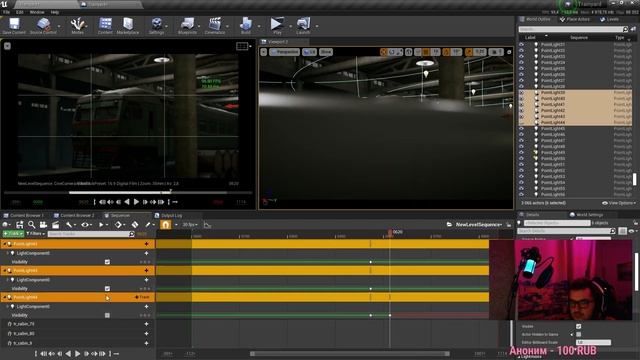Click the Modes toolbar icon
This screenshot has height=360, width=640.
[x=77, y=24]
